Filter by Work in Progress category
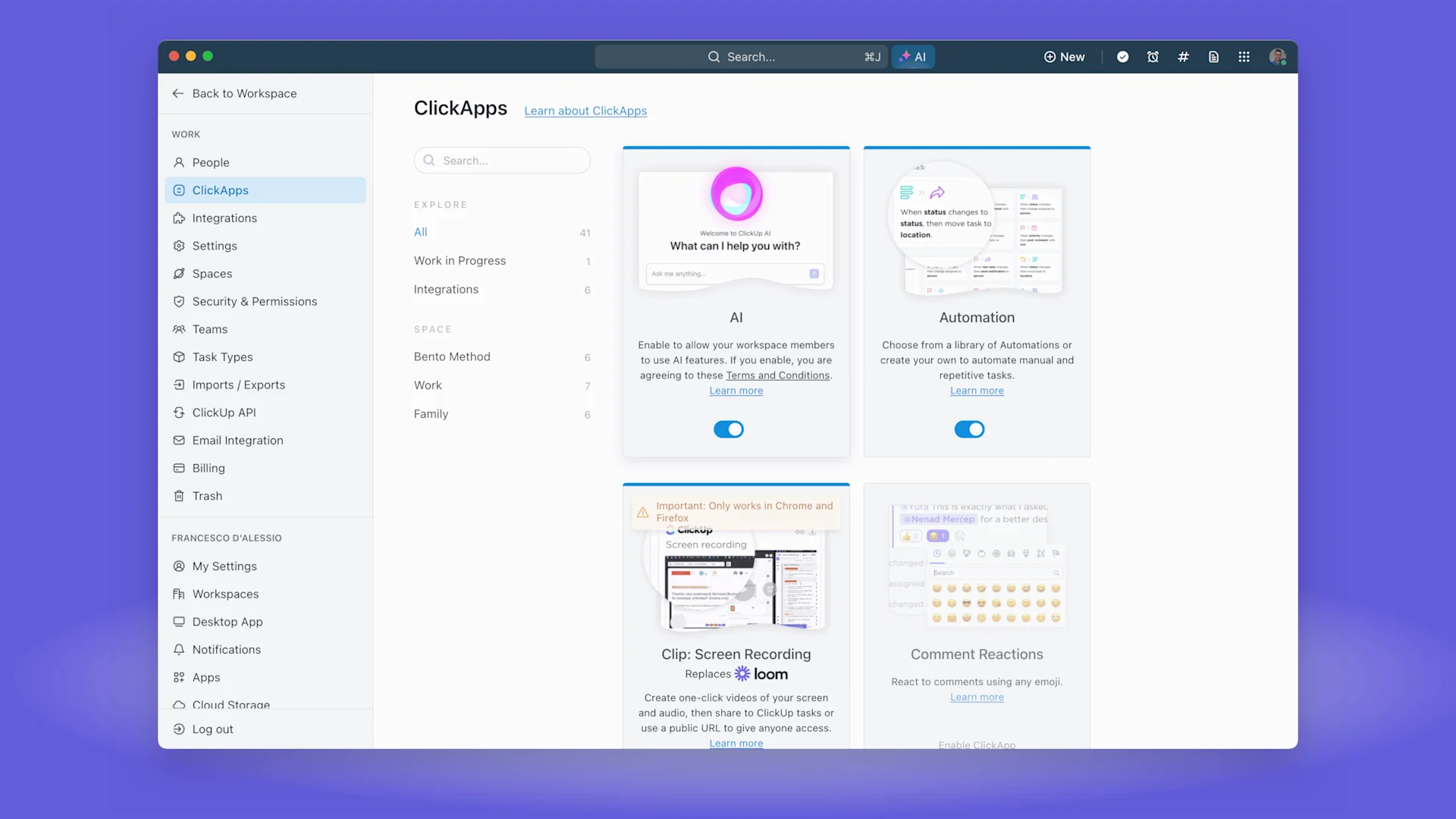The height and width of the screenshot is (819, 1456). click(x=460, y=260)
